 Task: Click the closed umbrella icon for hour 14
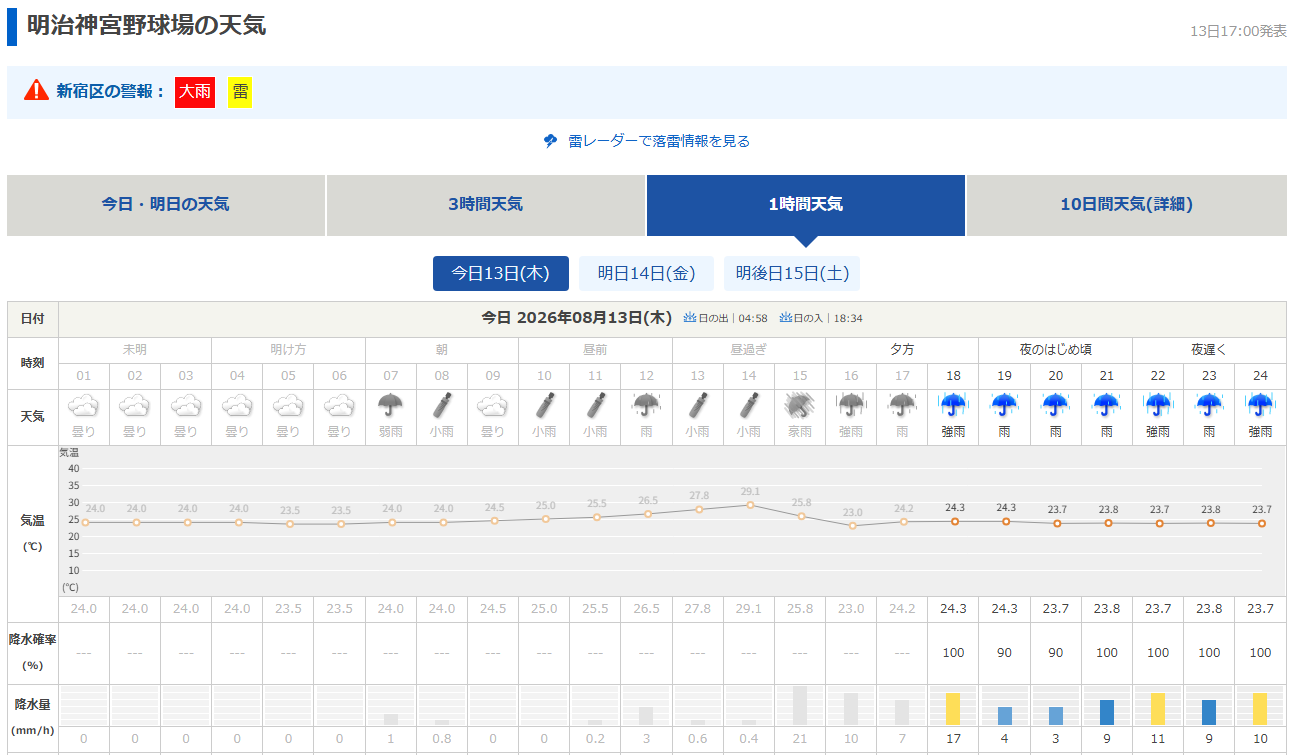[x=749, y=405]
